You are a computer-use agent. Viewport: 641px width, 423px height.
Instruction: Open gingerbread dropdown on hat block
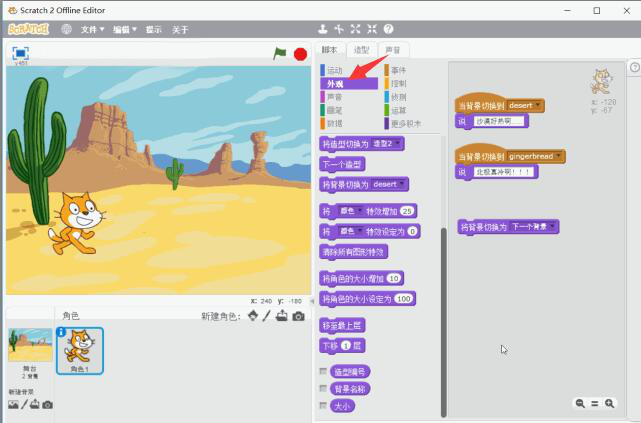click(x=535, y=156)
